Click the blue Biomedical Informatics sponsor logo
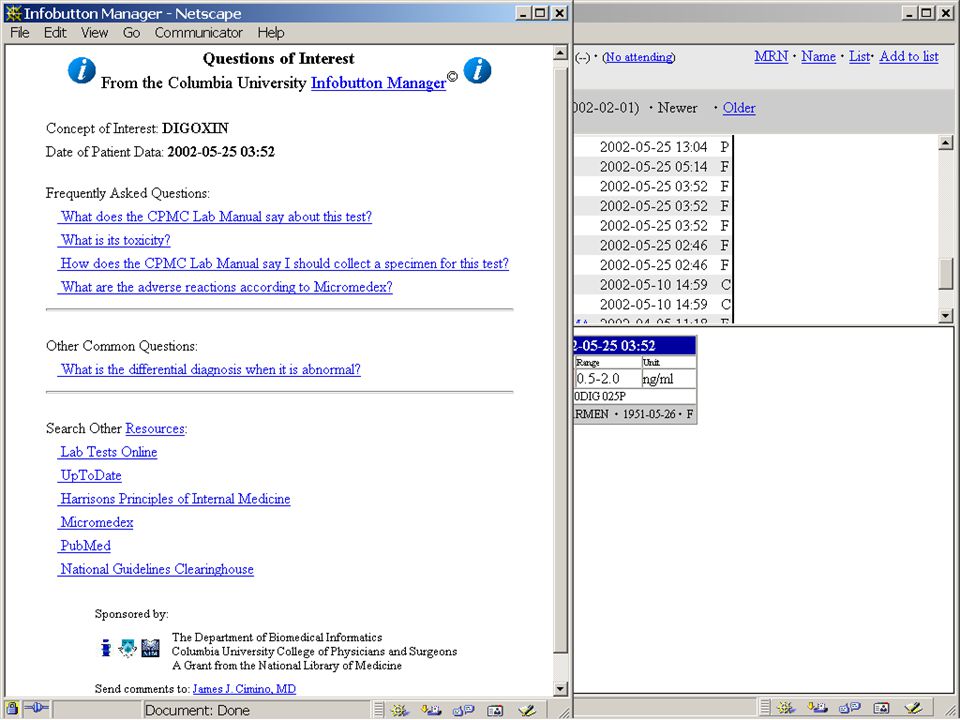 [x=106, y=648]
